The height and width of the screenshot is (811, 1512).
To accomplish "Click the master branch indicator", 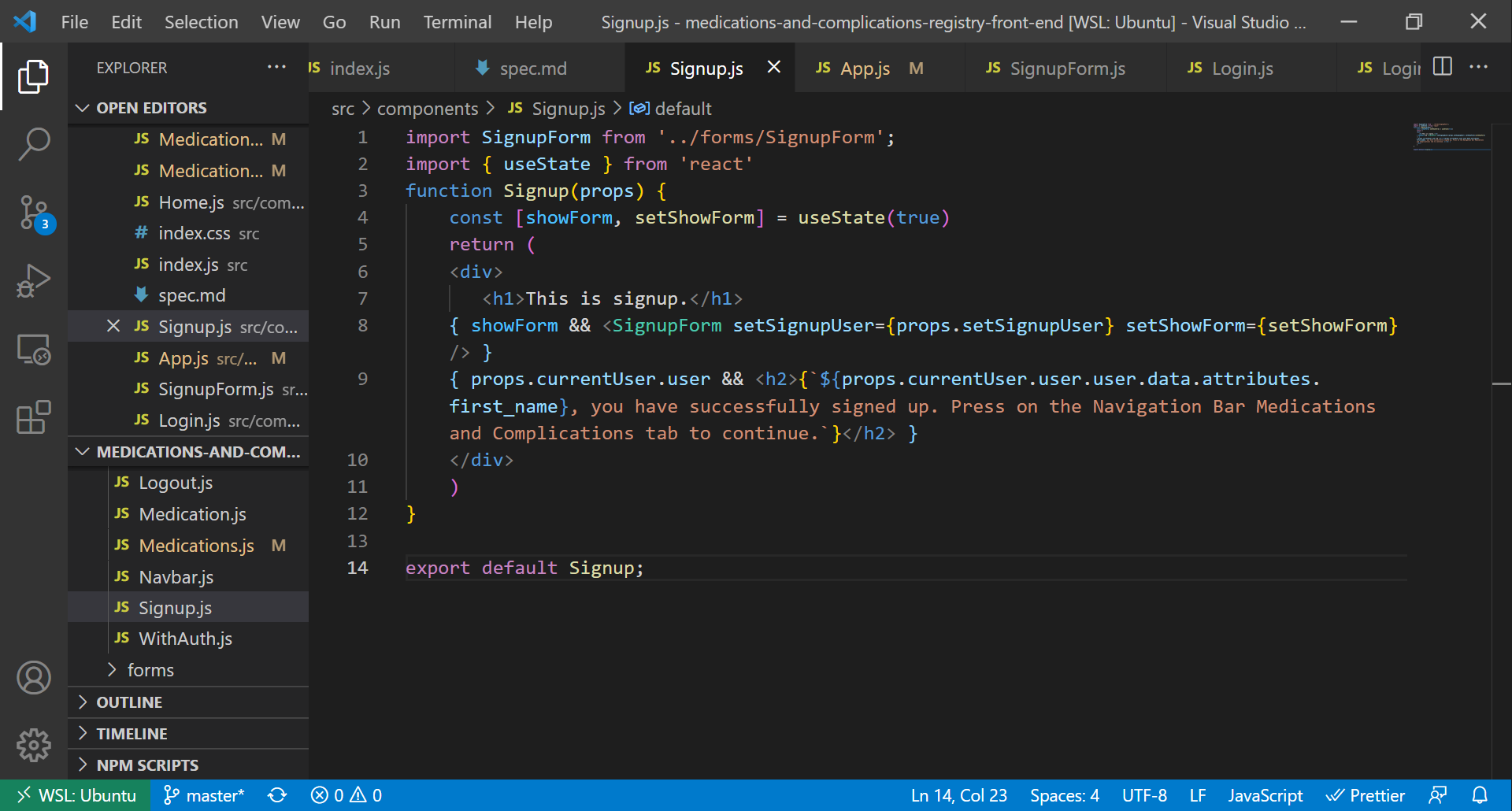I will click(x=205, y=795).
